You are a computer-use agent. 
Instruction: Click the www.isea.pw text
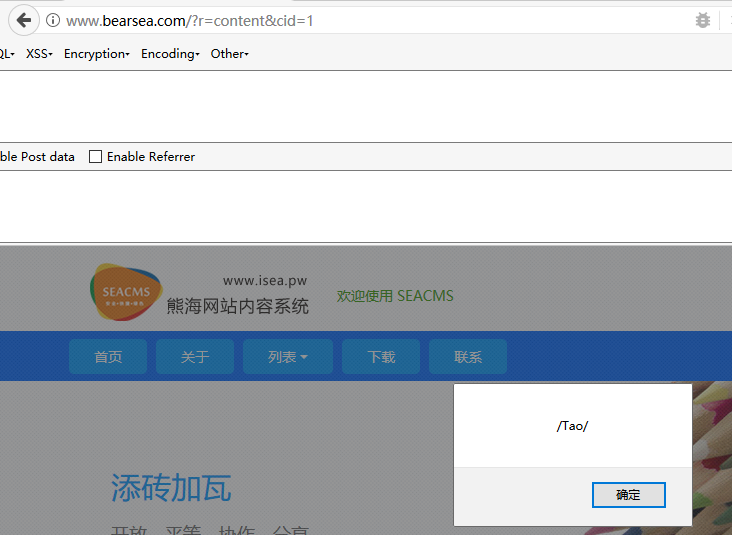coord(265,281)
